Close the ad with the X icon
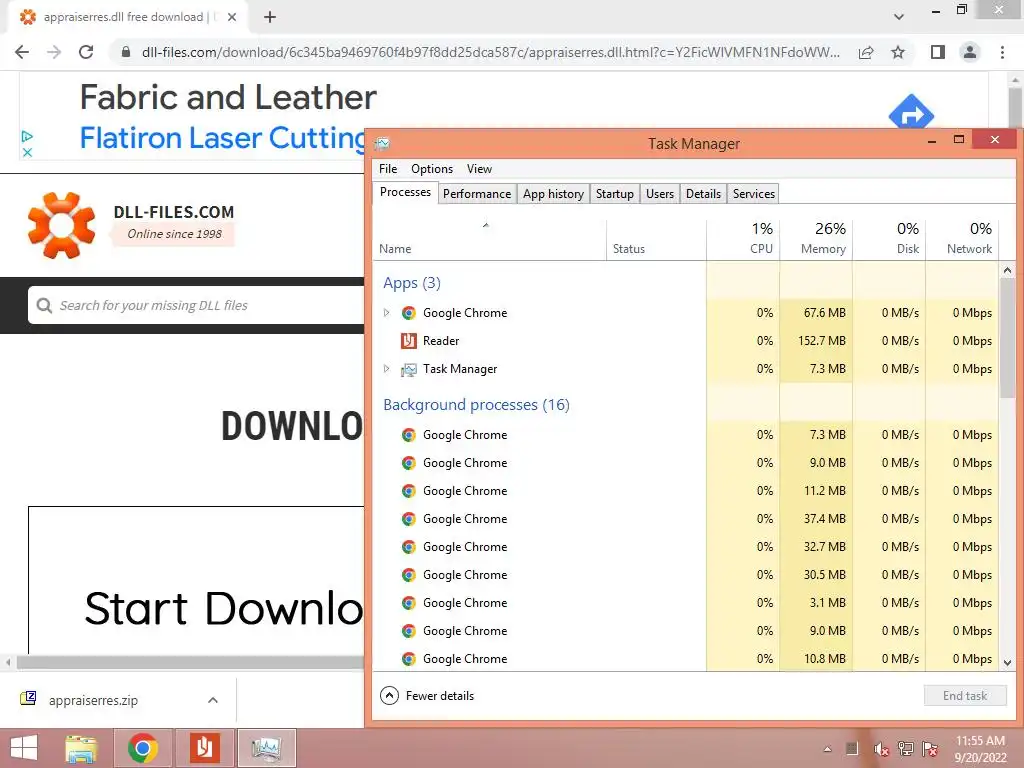The width and height of the screenshot is (1024, 768). click(27, 152)
